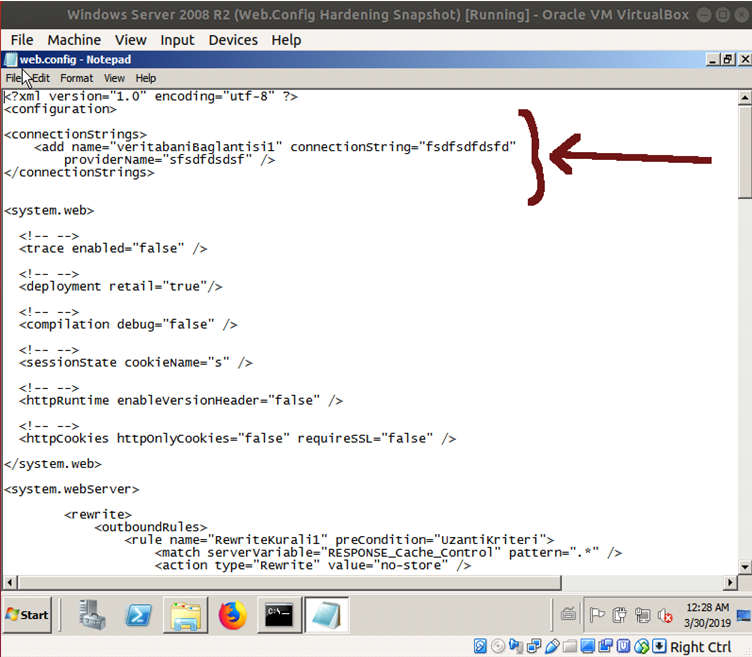Open the VirtualBox Machine menu
Screen dimensions: 752x657
[74, 40]
